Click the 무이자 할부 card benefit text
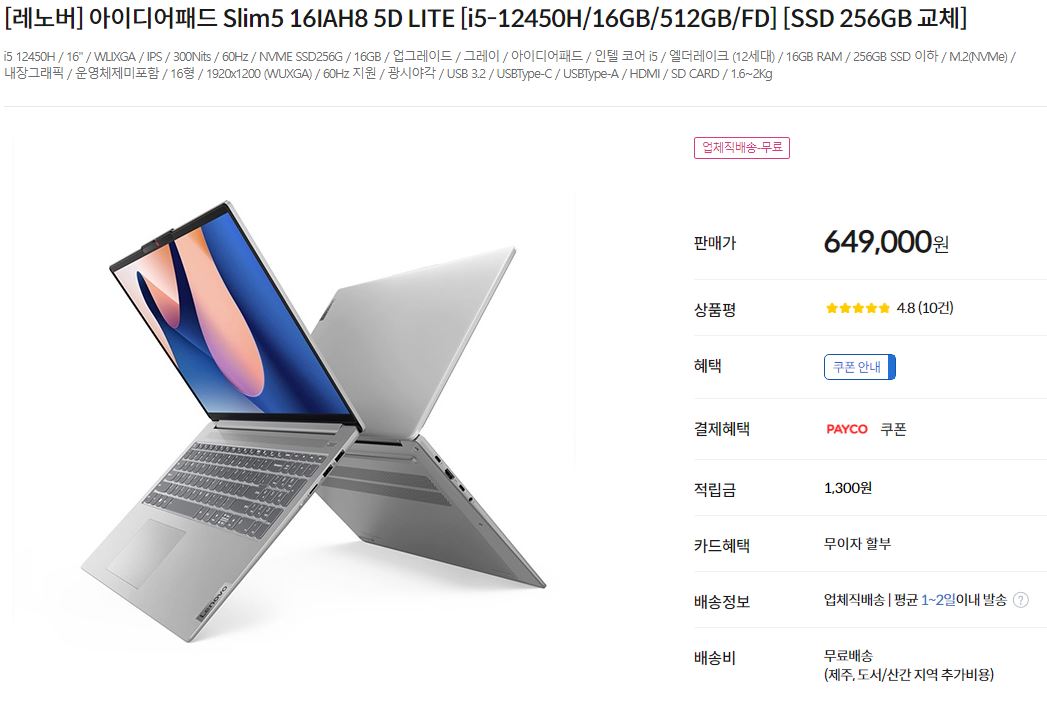Viewport: 1047px width, 702px height. (x=857, y=544)
